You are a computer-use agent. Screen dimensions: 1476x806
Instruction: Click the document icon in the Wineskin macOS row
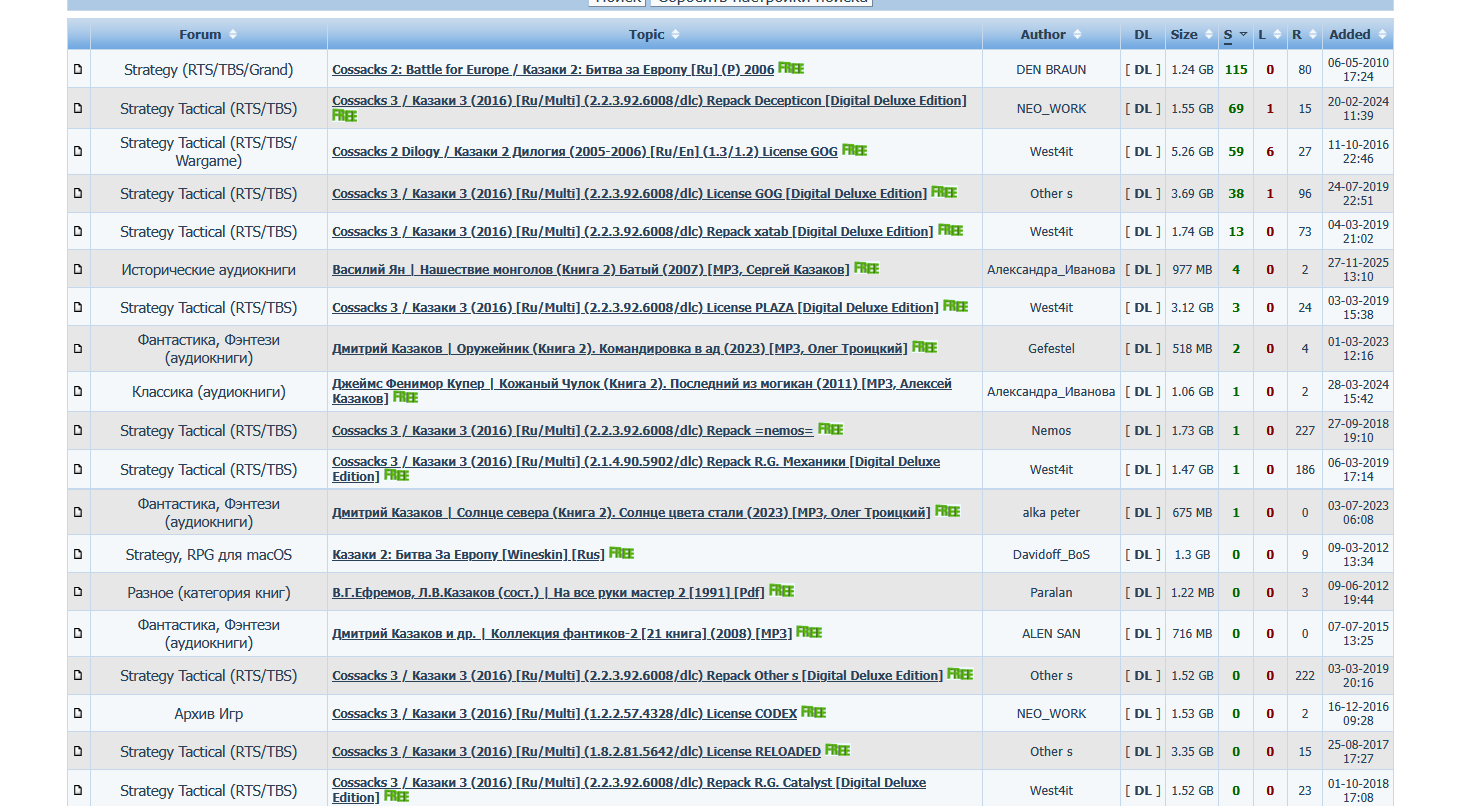[78, 554]
